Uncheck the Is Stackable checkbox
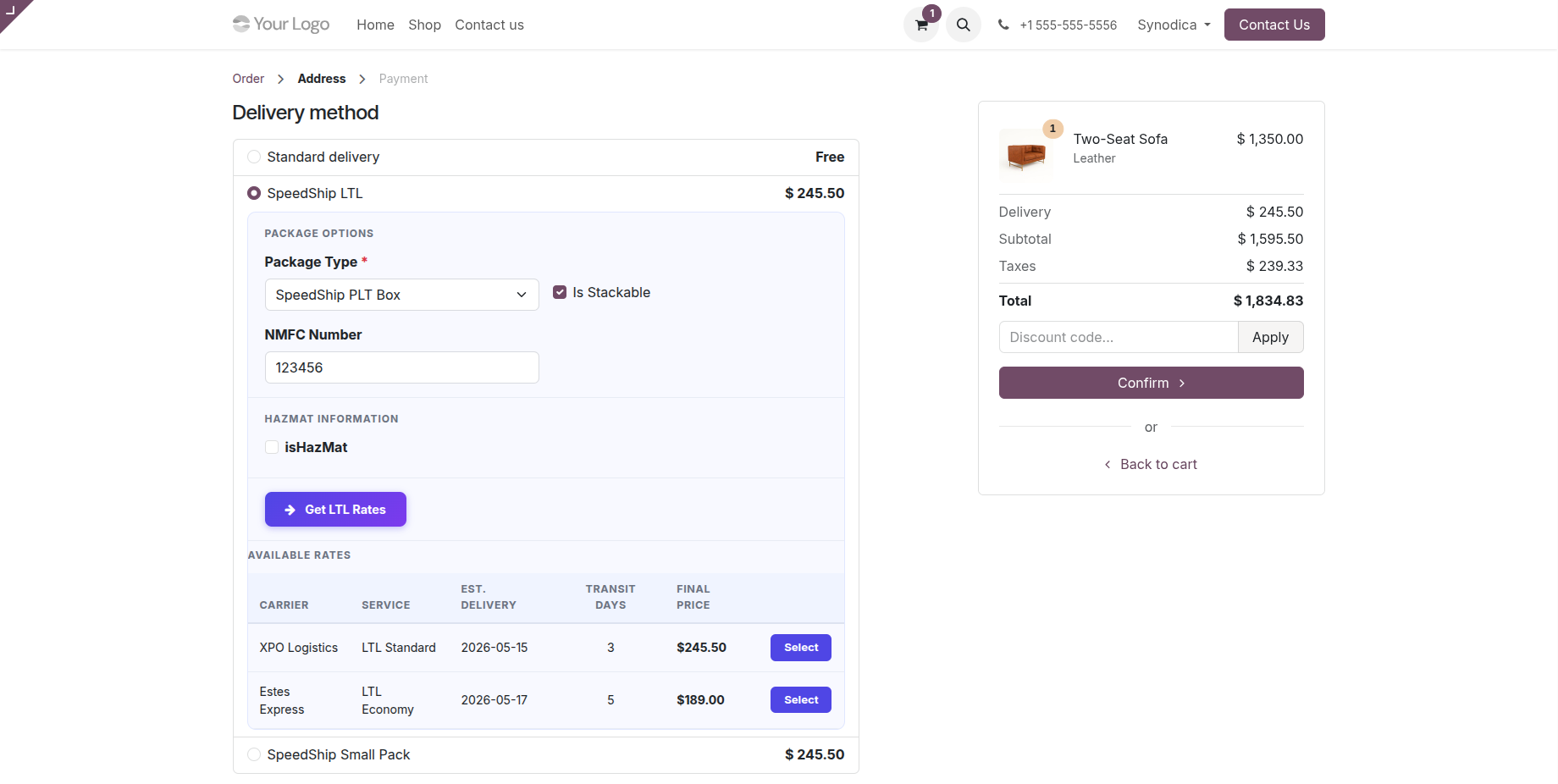Screen dimensions: 1558x784 560,293
